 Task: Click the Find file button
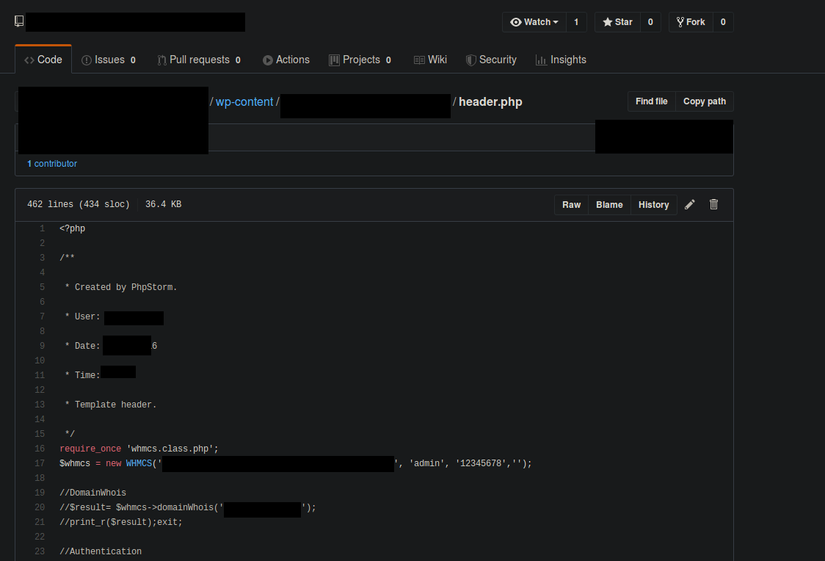click(x=651, y=101)
